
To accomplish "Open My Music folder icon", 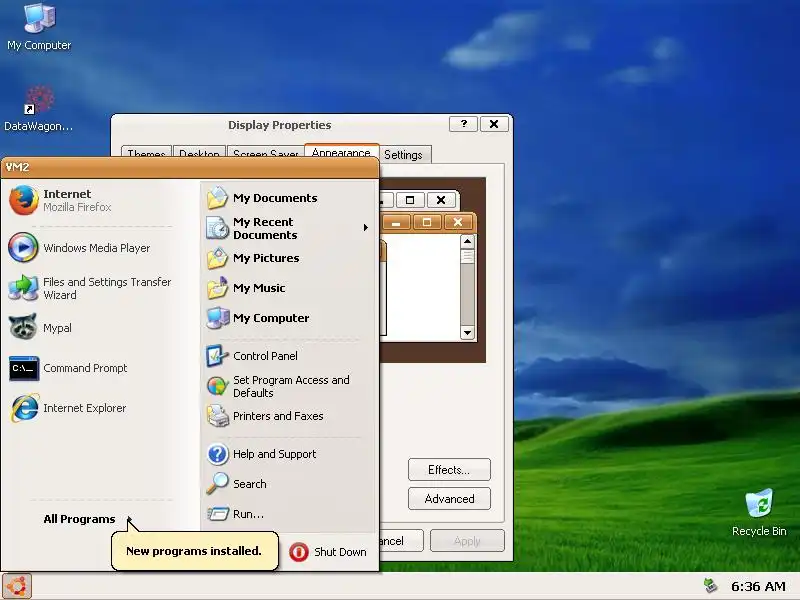I will point(217,288).
